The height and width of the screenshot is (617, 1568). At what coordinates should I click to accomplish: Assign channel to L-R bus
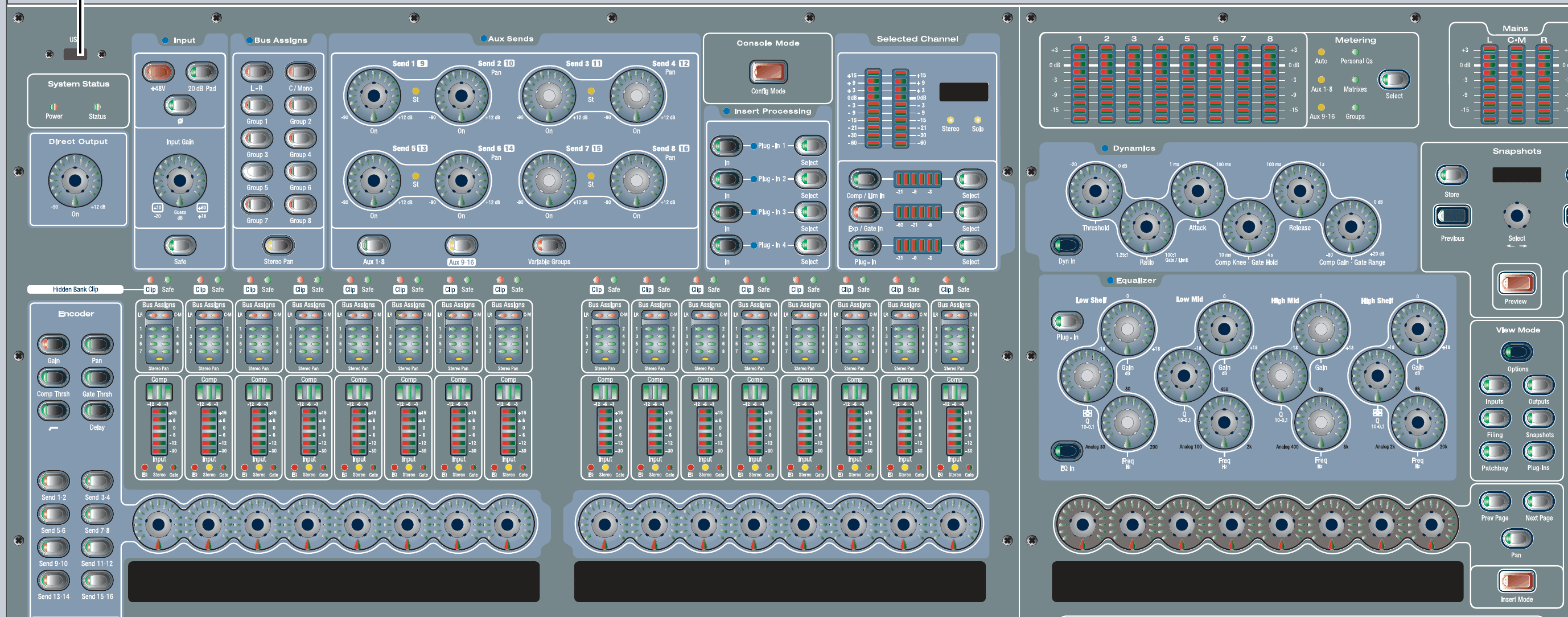tap(256, 72)
